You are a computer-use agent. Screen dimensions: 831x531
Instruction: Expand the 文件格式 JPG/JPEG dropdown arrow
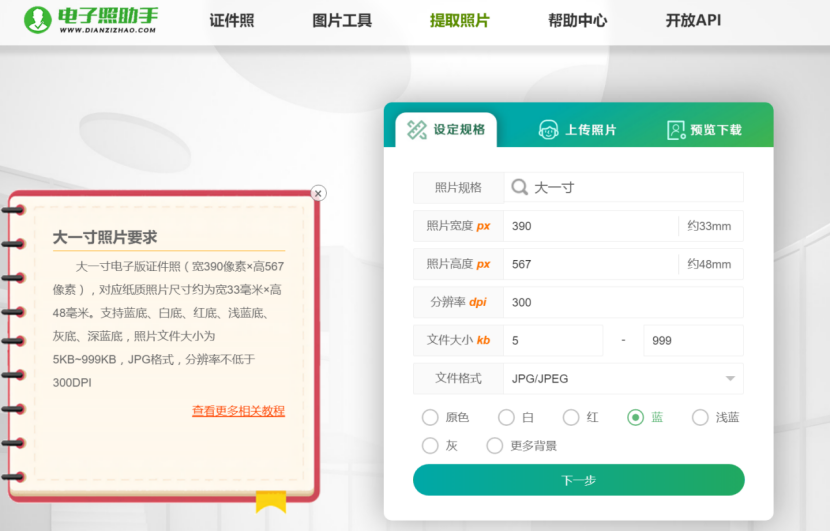pos(729,378)
